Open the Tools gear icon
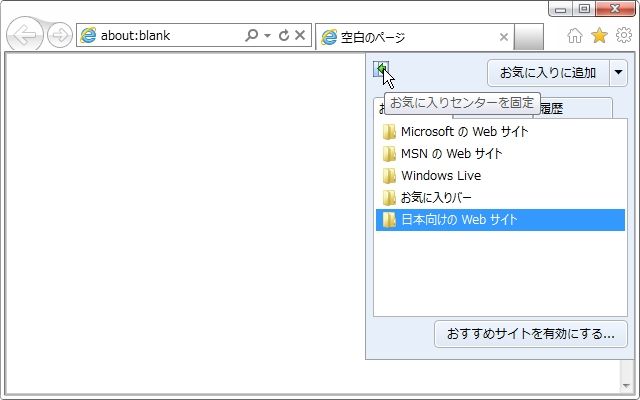 624,35
